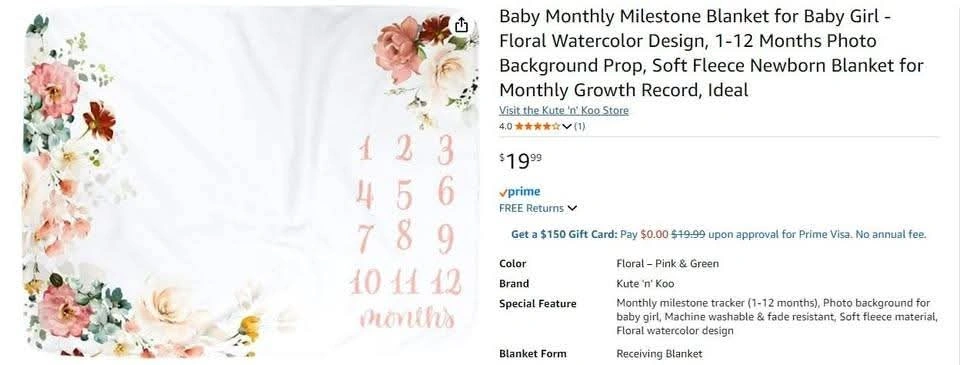
Task: Click the Get a $150 Gift Card offer
Action: tap(564, 234)
